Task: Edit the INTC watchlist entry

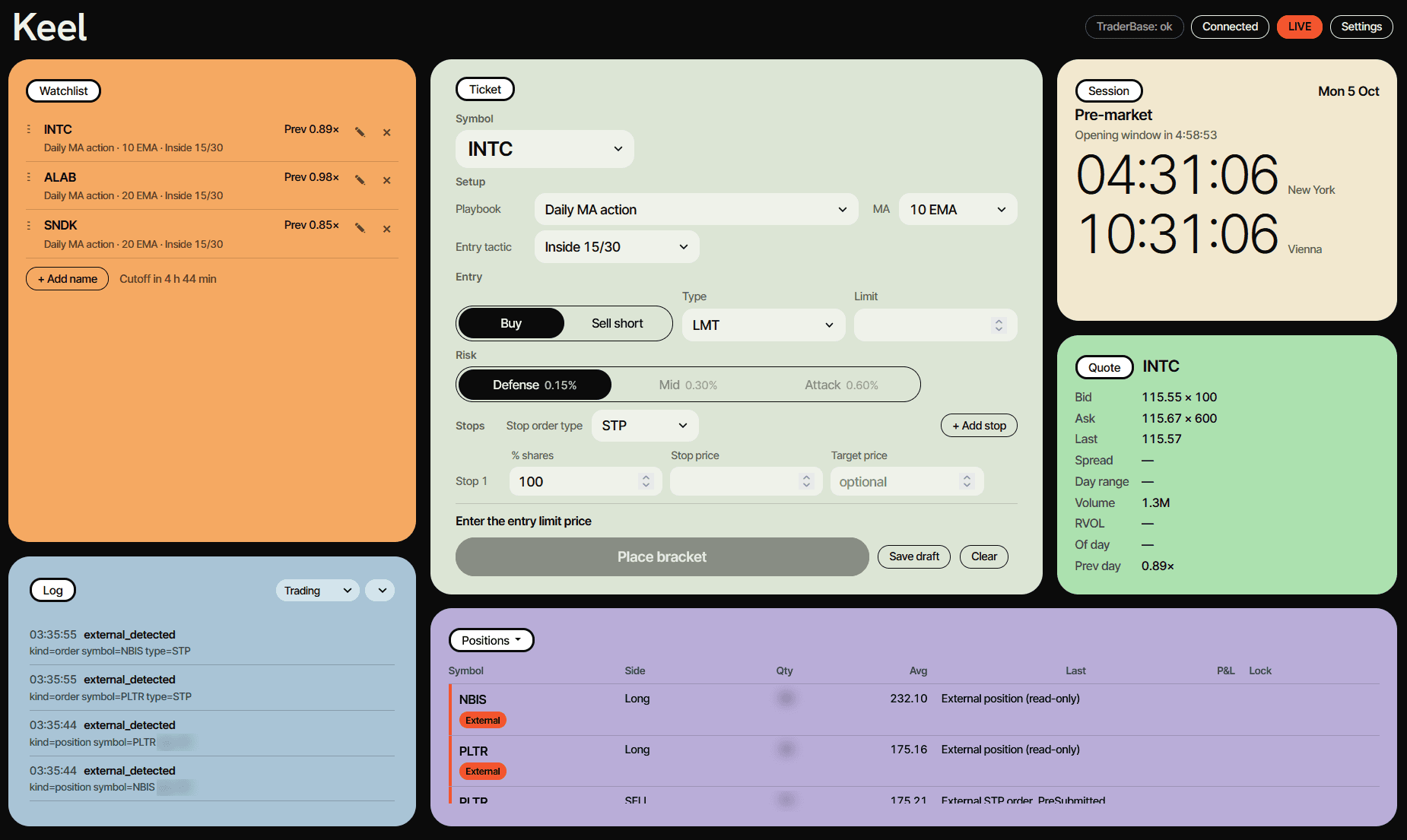Action: click(x=360, y=132)
